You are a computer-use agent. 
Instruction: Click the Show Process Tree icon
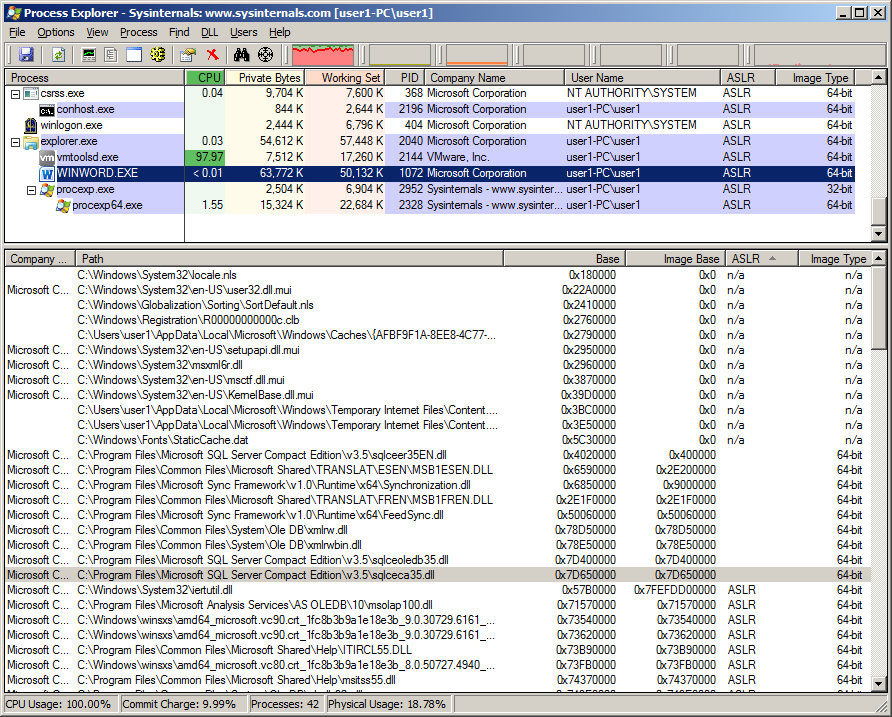[111, 55]
